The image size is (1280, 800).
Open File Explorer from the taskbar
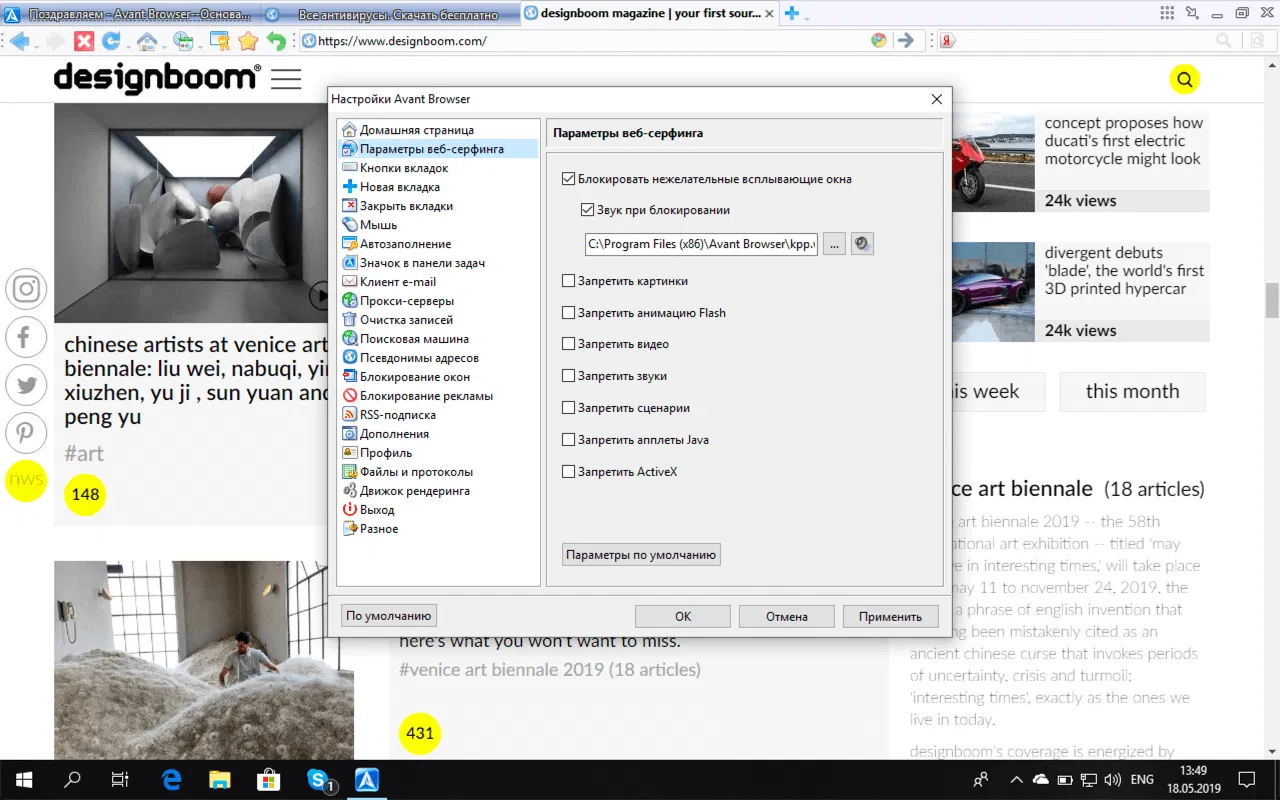click(x=220, y=780)
